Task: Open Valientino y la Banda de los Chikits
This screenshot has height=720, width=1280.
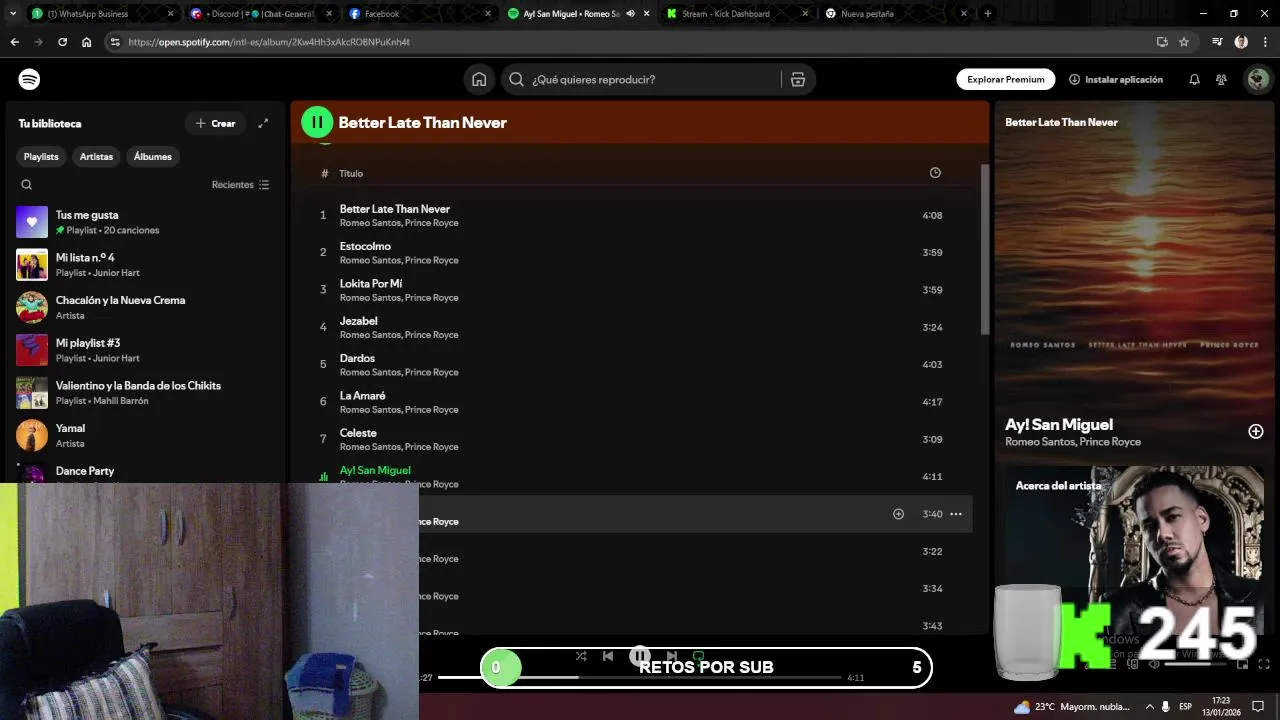Action: pos(145,393)
